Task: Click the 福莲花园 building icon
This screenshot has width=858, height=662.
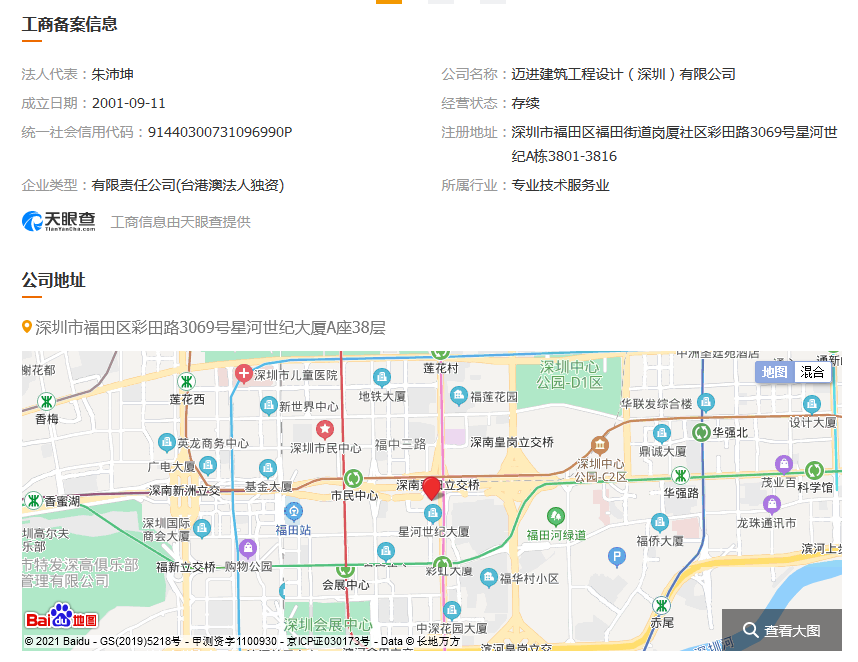Action: [459, 396]
